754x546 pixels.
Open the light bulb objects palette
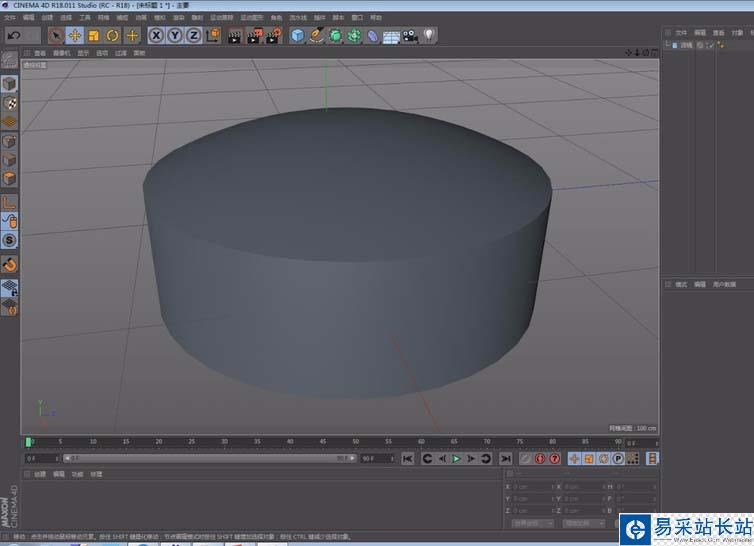(429, 36)
